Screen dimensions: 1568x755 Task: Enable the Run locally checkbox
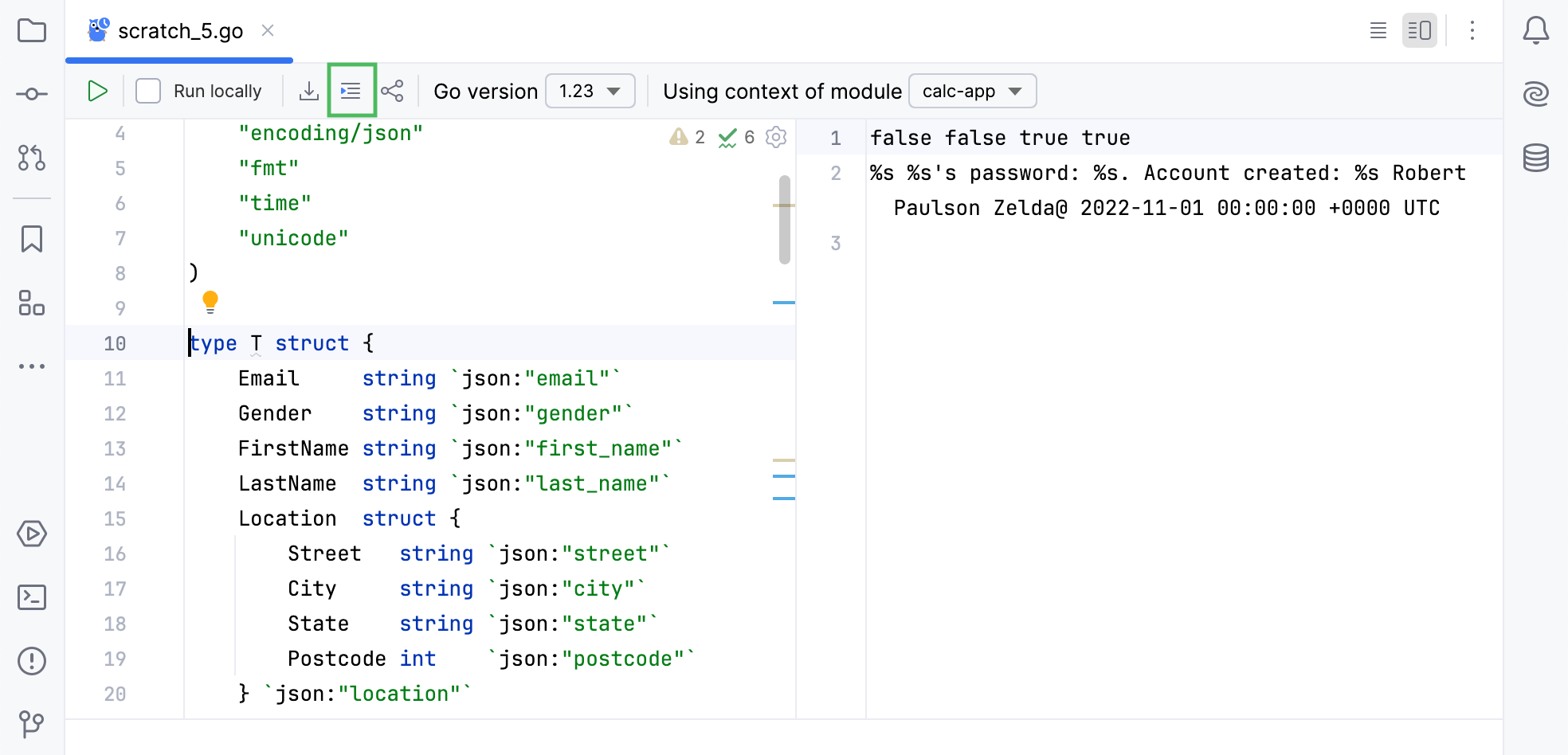click(x=148, y=91)
